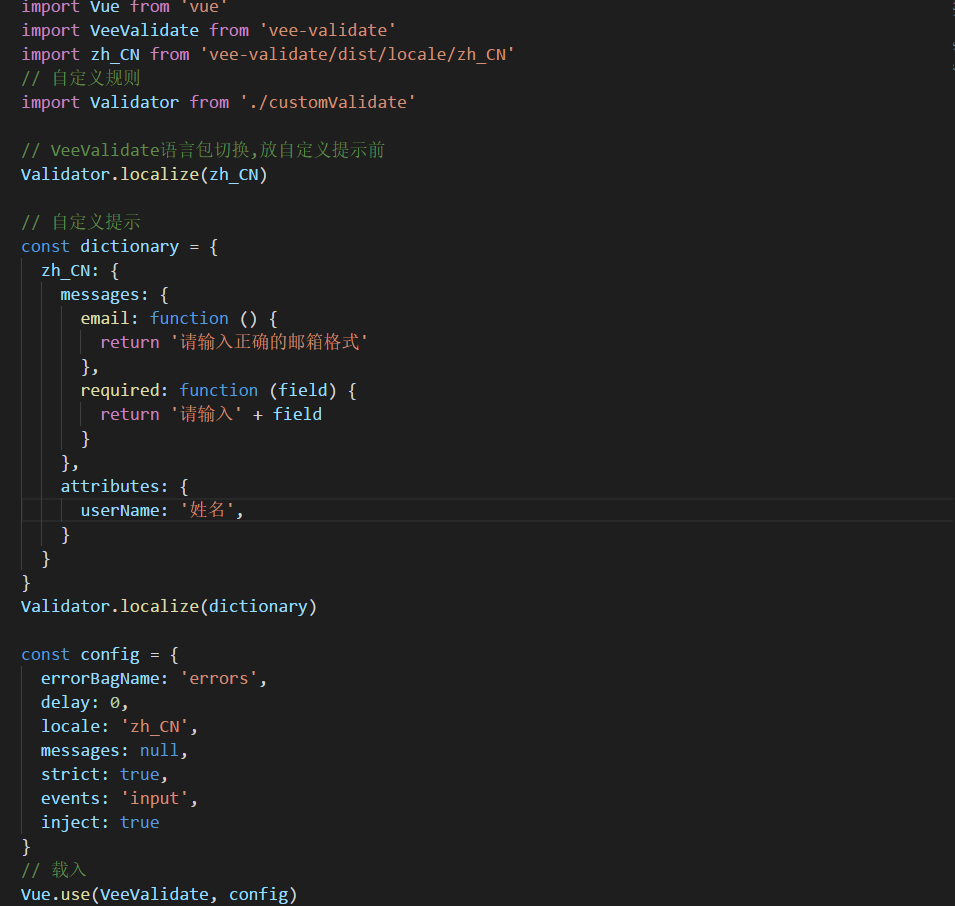Click the Validator.localize(dictionary) call
955x906 pixels.
tap(169, 606)
